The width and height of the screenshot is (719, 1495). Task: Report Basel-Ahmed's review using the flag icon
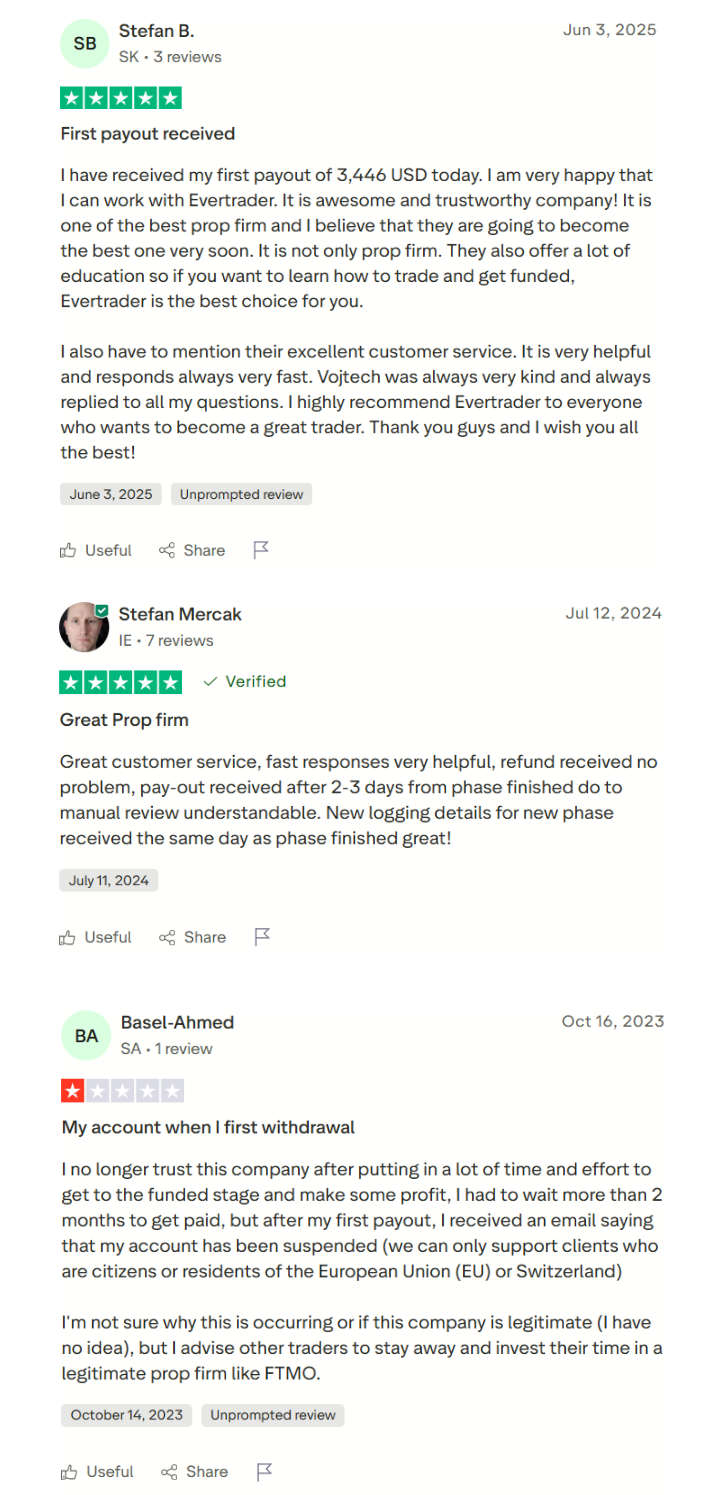point(264,1471)
